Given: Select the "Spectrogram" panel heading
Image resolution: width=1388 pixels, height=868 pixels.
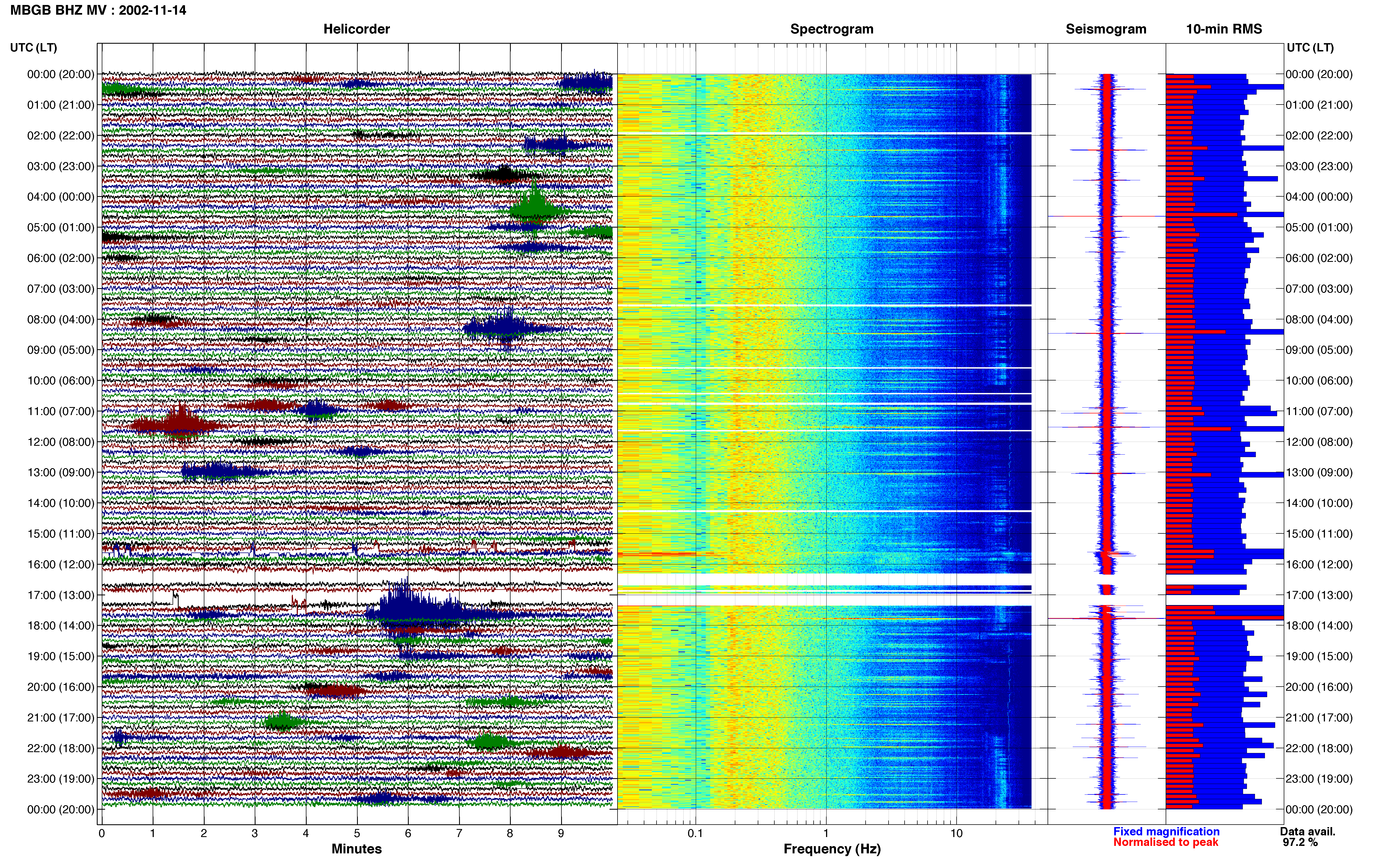Looking at the screenshot, I should tap(832, 29).
